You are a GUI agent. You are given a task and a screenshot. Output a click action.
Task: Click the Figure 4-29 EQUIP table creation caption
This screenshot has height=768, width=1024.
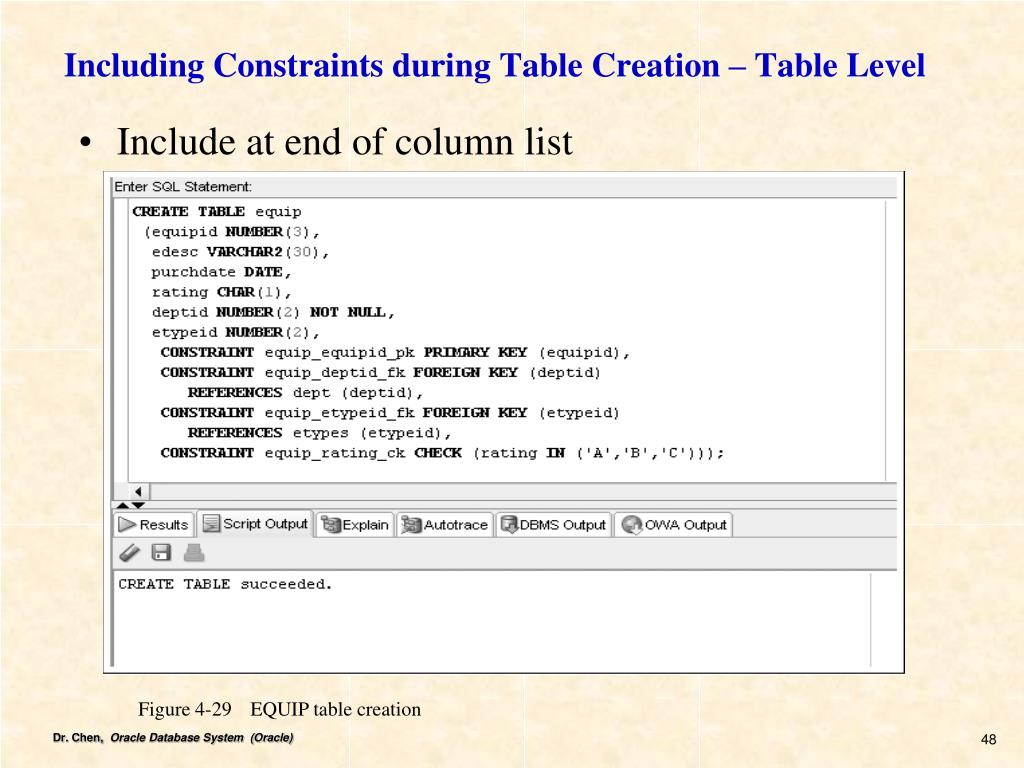pos(279,710)
